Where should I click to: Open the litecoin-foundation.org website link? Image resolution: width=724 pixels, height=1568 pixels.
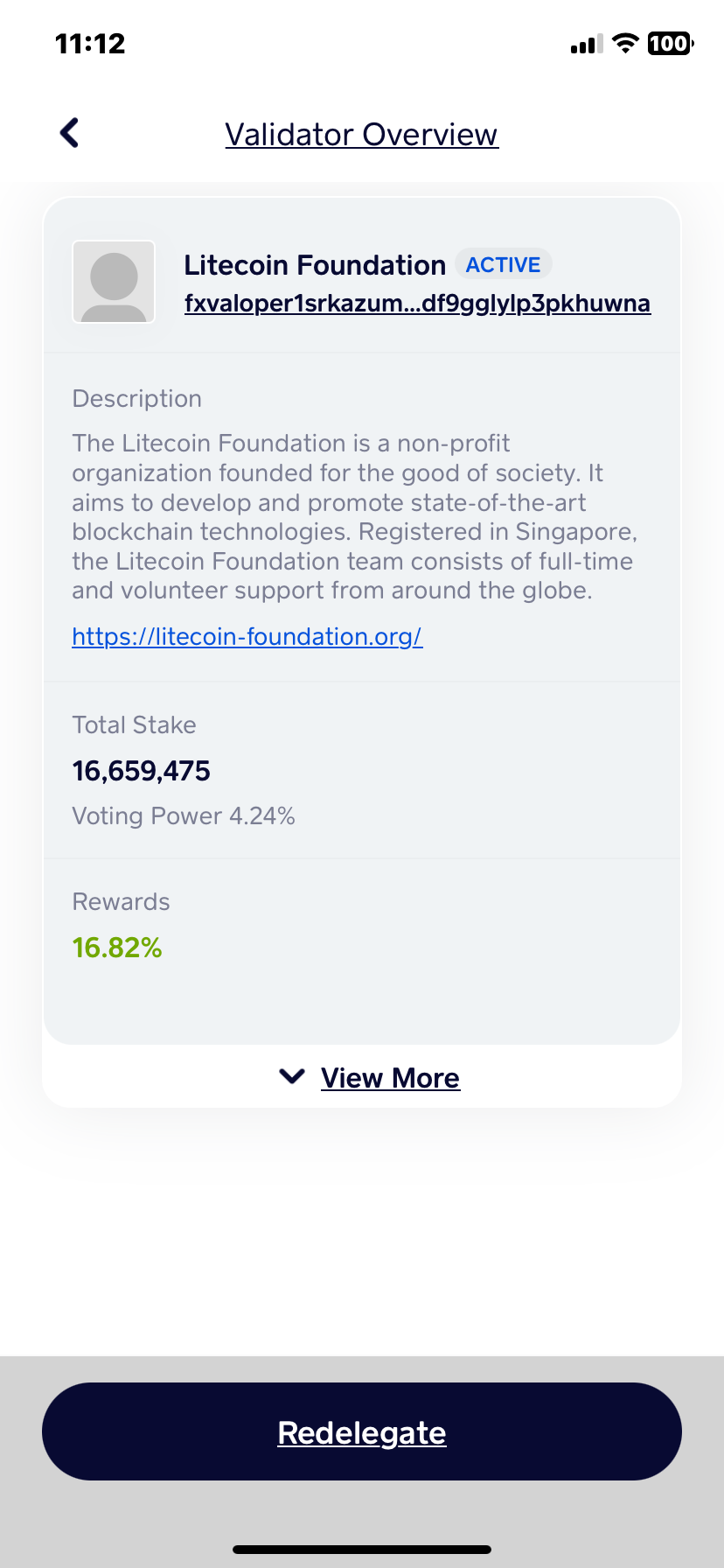[x=247, y=636]
